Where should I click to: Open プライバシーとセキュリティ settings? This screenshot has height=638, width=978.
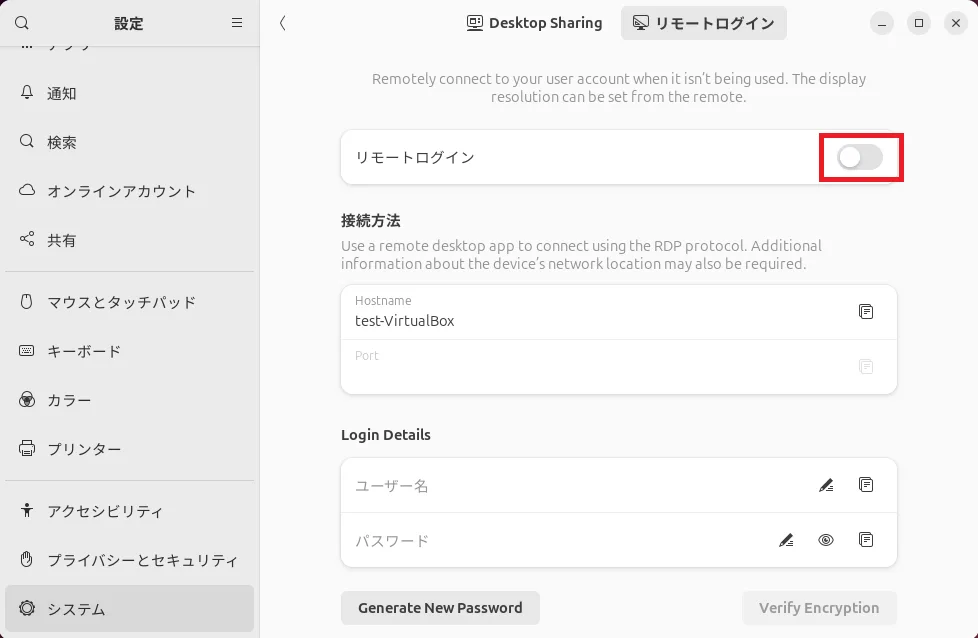pyautogui.click(x=142, y=560)
